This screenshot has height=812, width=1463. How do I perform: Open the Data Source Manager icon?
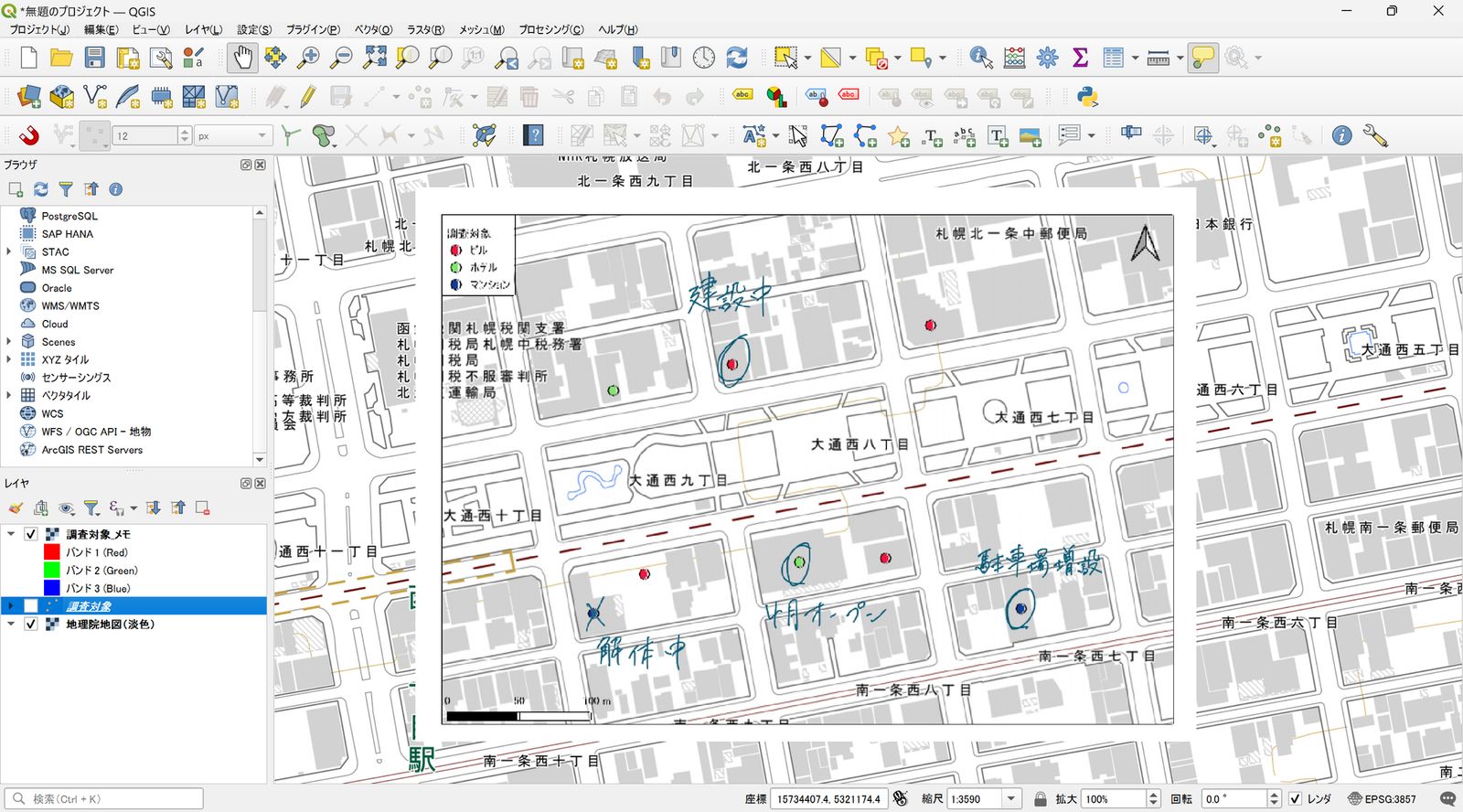pyautogui.click(x=29, y=97)
